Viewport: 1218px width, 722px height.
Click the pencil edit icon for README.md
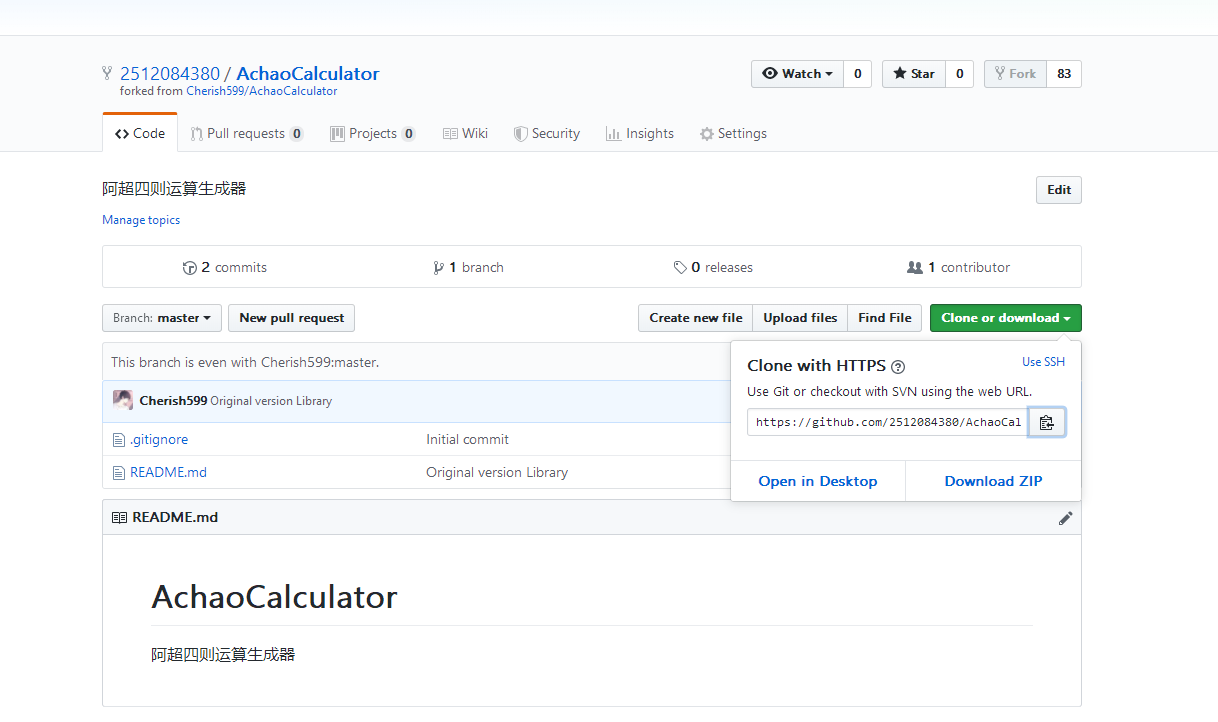1065,518
